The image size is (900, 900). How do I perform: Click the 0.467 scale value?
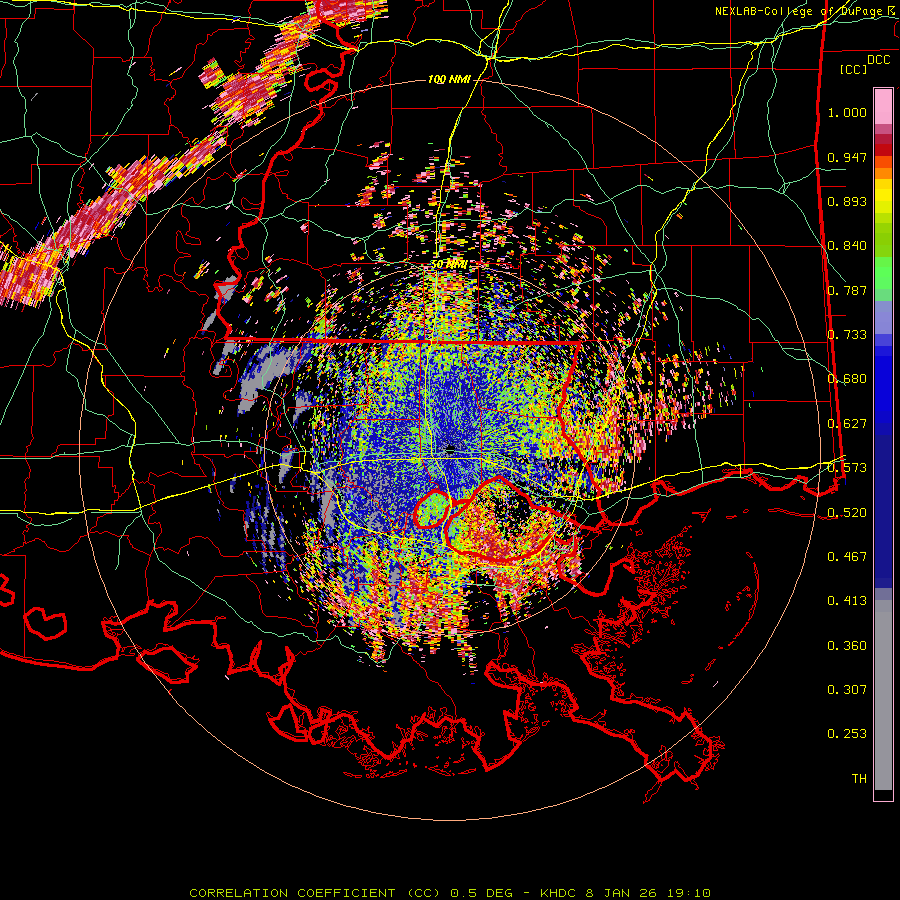(847, 557)
